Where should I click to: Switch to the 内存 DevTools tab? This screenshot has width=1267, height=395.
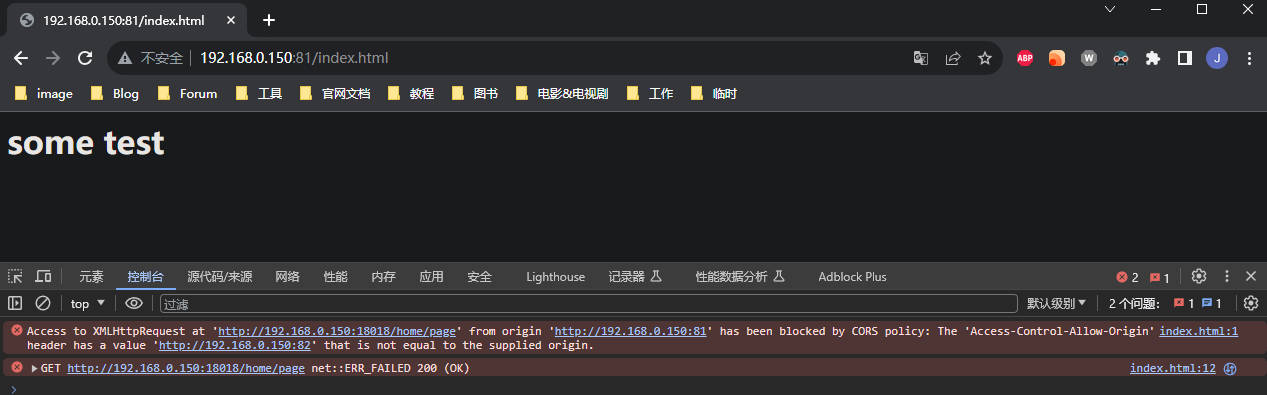pyautogui.click(x=383, y=277)
